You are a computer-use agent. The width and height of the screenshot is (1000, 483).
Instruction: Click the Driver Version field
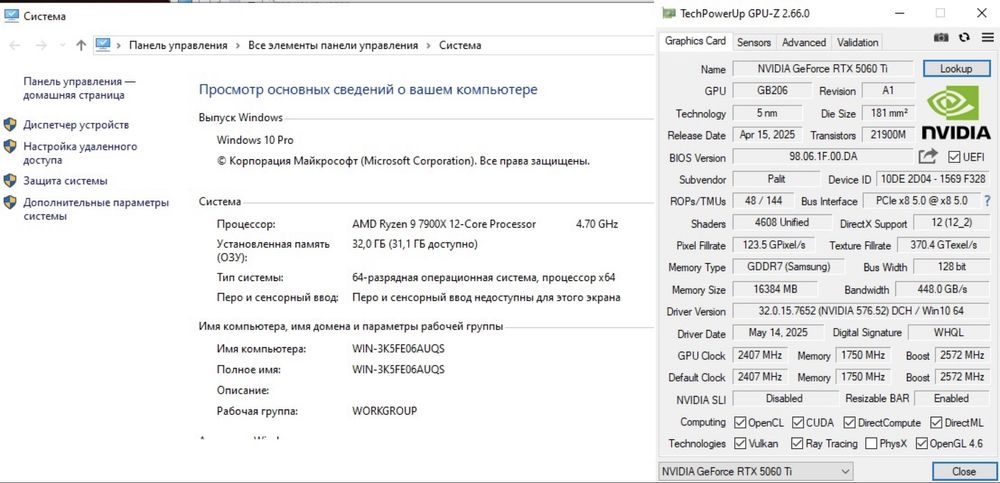pos(860,311)
